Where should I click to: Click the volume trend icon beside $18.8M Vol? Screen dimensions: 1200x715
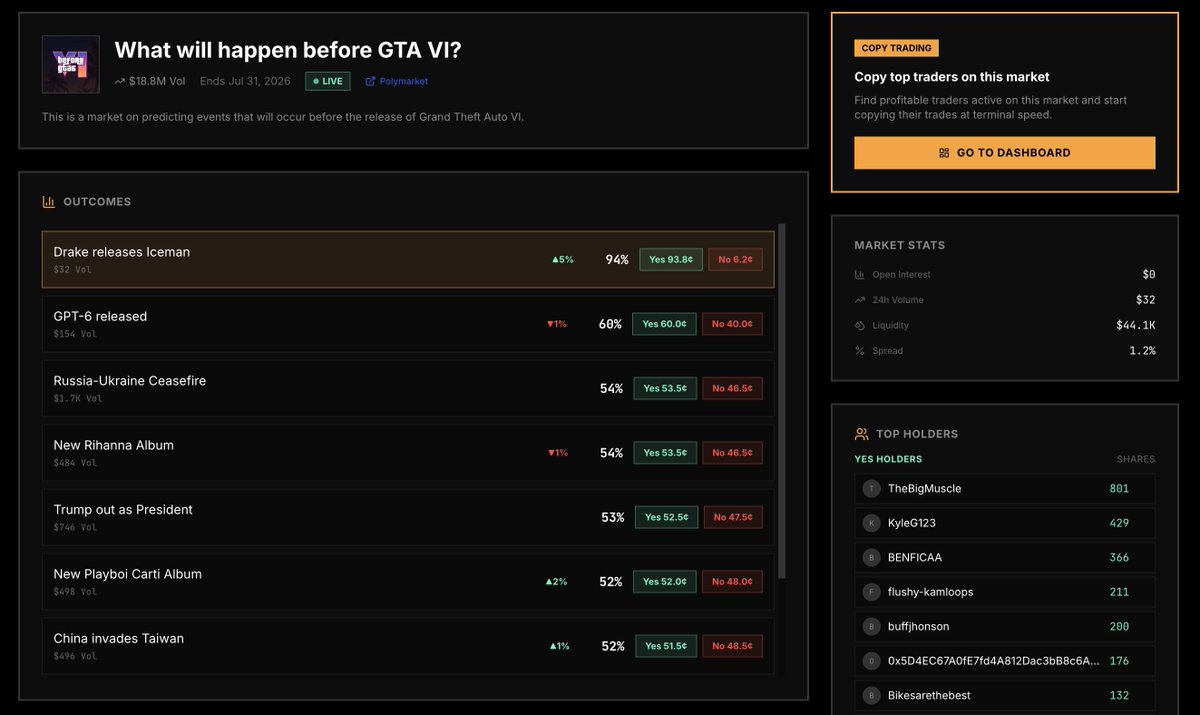point(120,81)
